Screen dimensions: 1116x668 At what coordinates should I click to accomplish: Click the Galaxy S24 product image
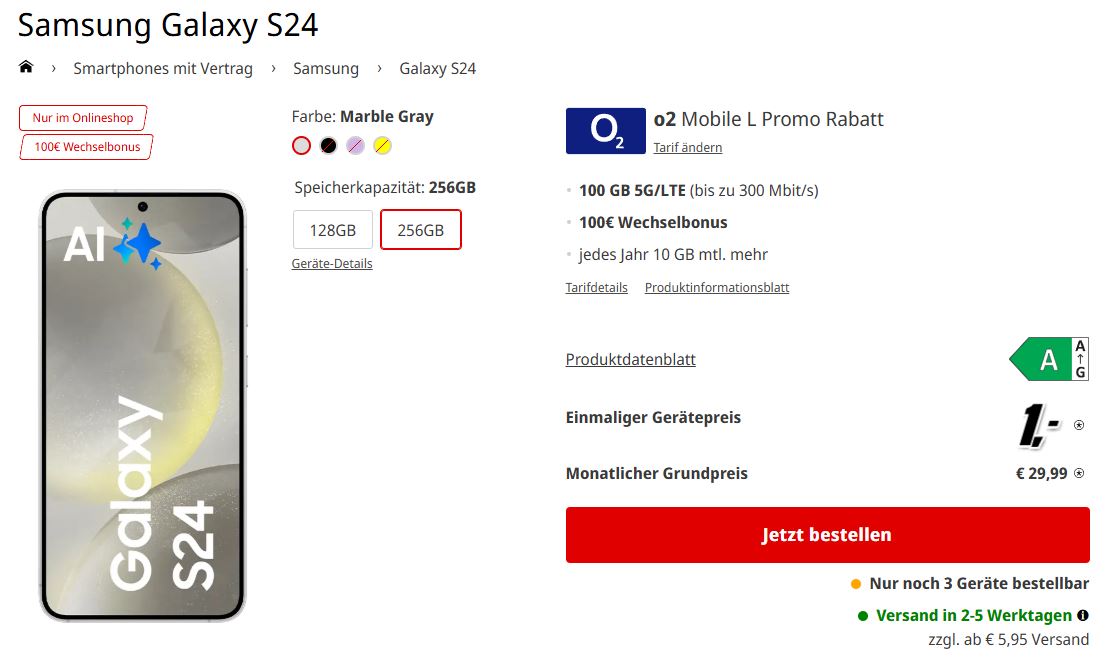coord(142,405)
